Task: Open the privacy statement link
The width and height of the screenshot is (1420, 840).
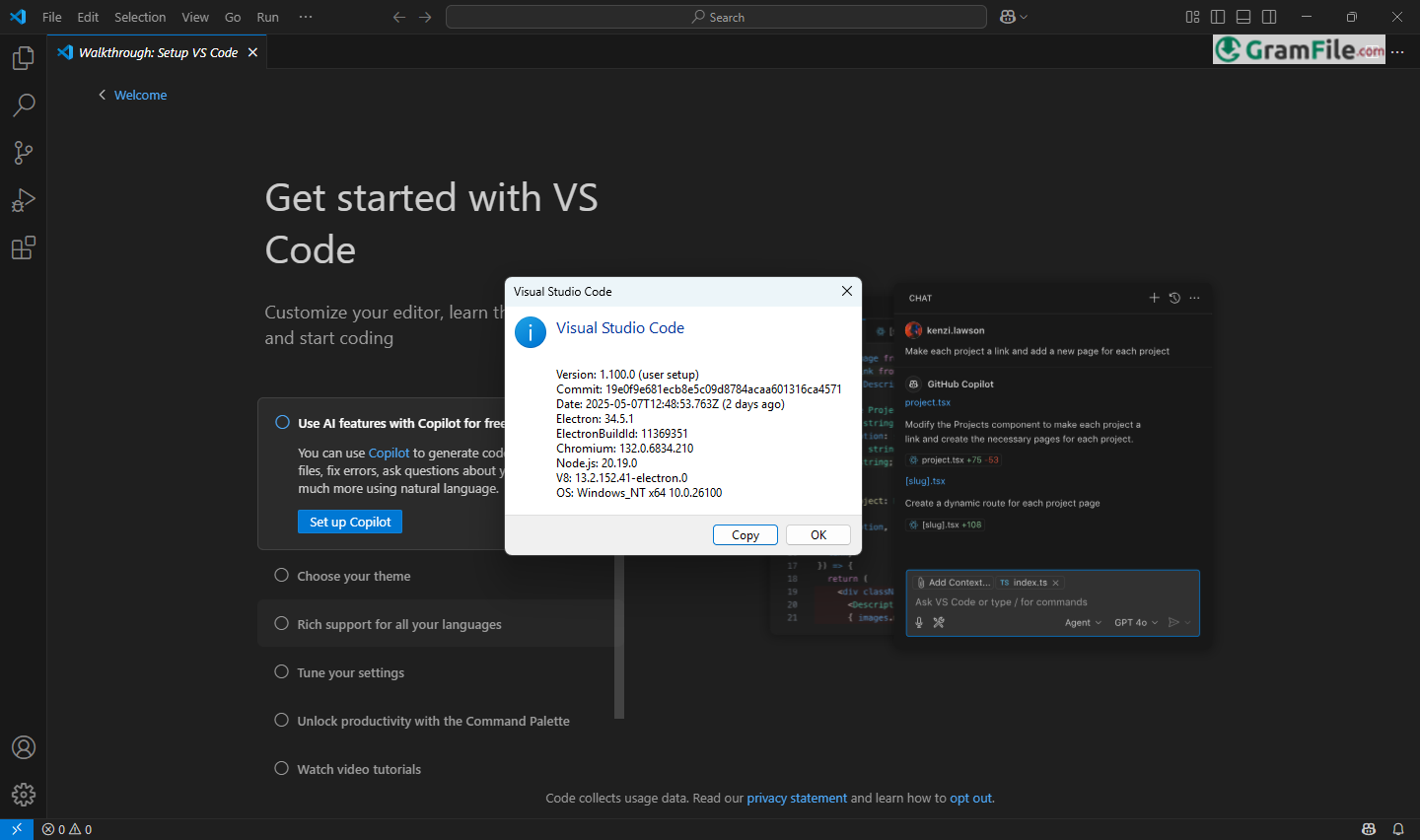Action: pos(797,798)
